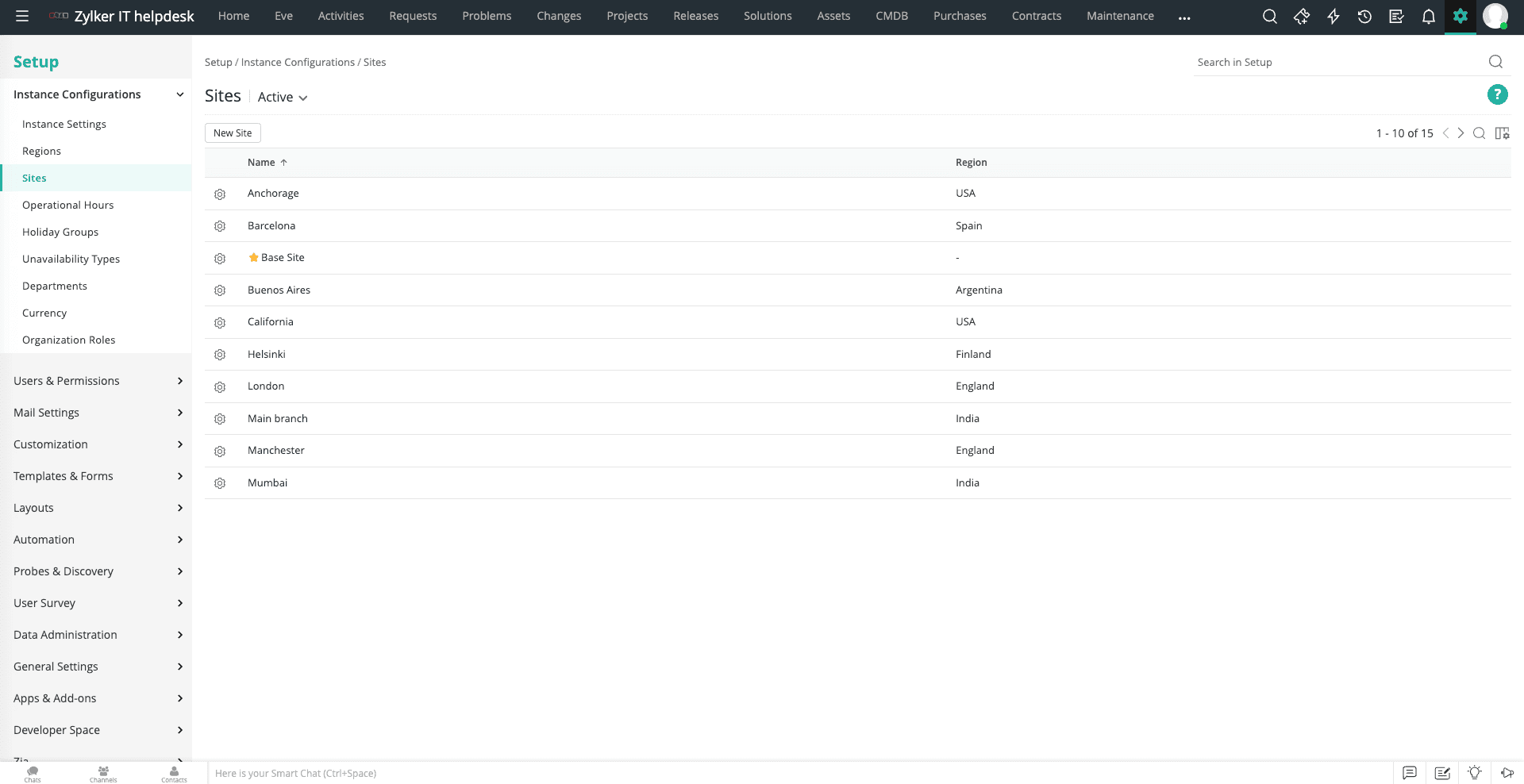
Task: Open the Smart Chat bubble icon at bottom right
Action: [x=1410, y=773]
